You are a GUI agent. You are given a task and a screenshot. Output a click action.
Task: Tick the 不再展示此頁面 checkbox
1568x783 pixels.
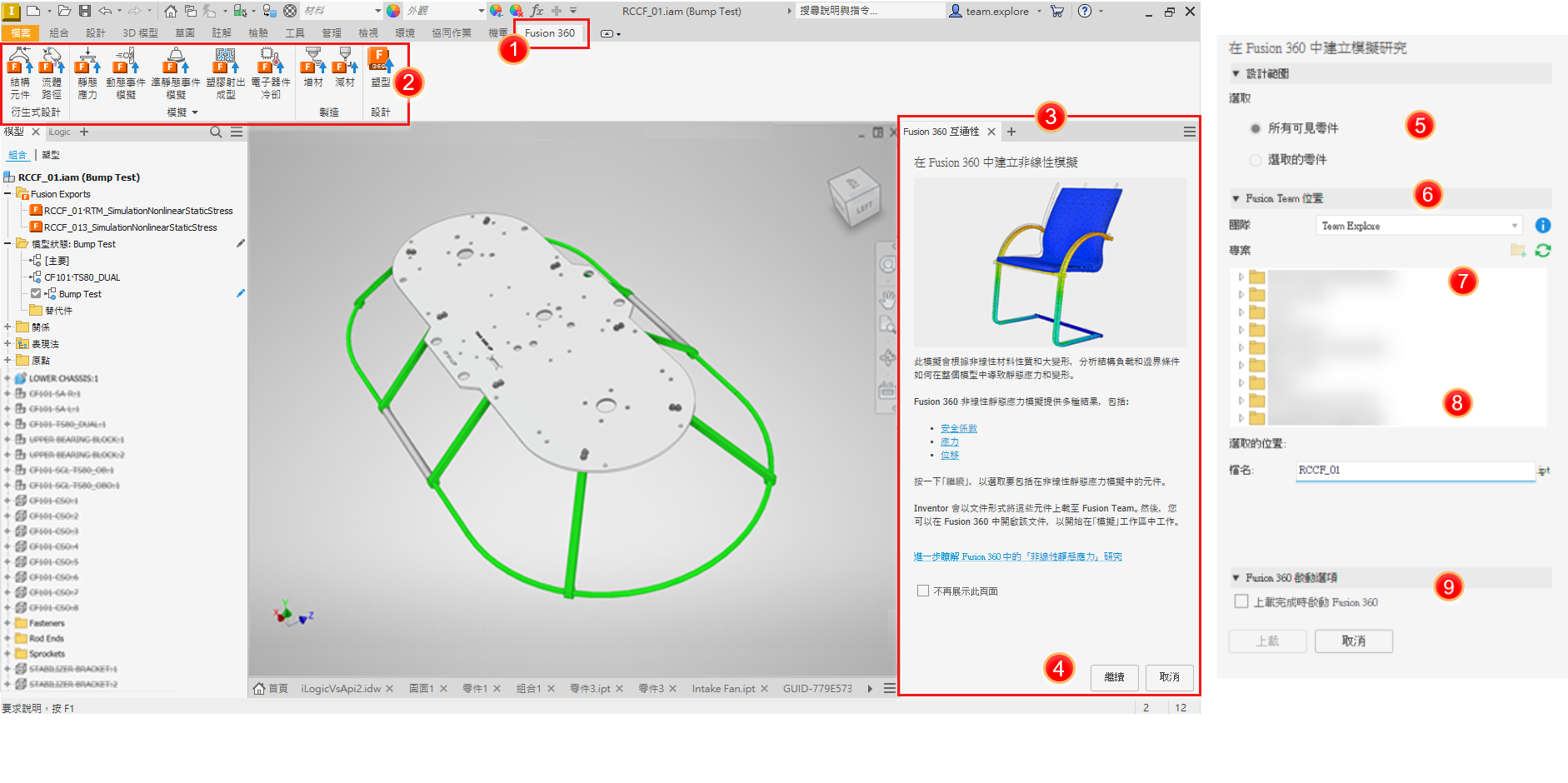click(923, 591)
